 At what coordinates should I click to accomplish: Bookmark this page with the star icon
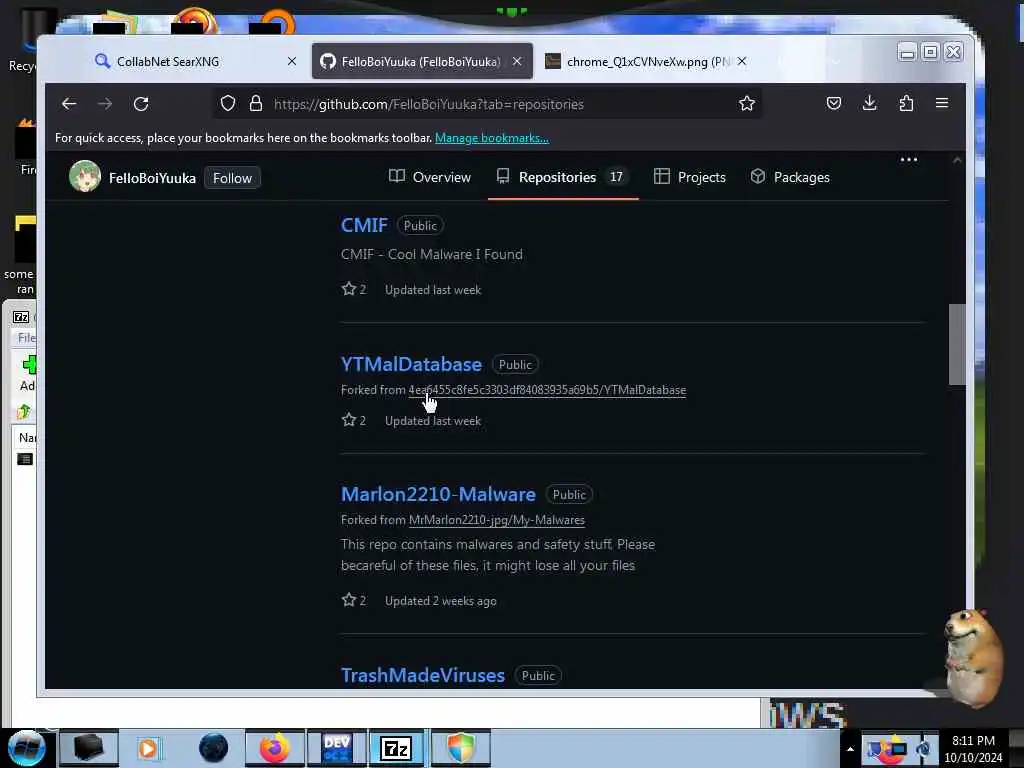point(746,103)
